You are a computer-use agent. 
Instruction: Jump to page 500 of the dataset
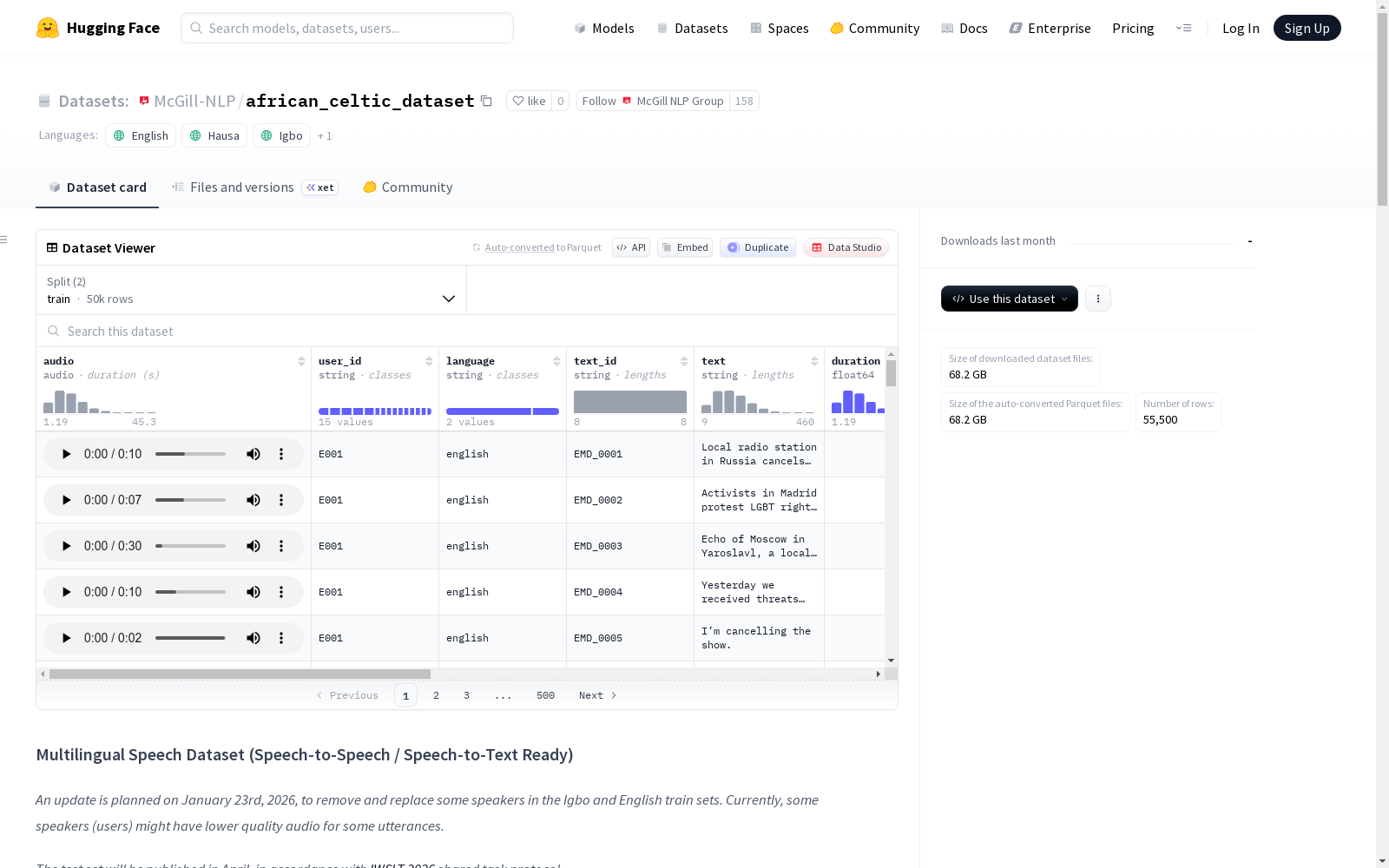coord(545,695)
